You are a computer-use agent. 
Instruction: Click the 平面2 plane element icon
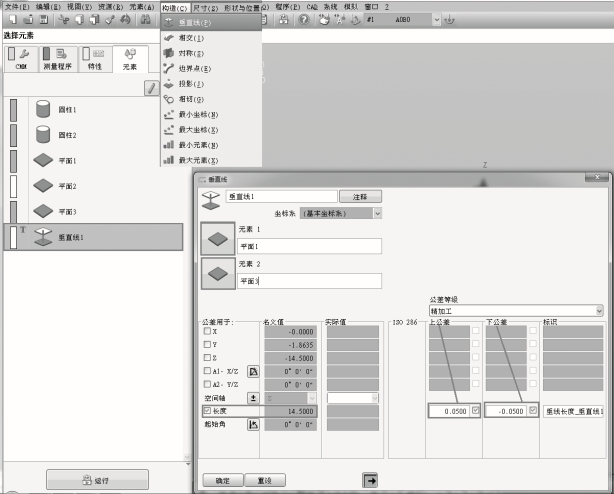pos(44,186)
